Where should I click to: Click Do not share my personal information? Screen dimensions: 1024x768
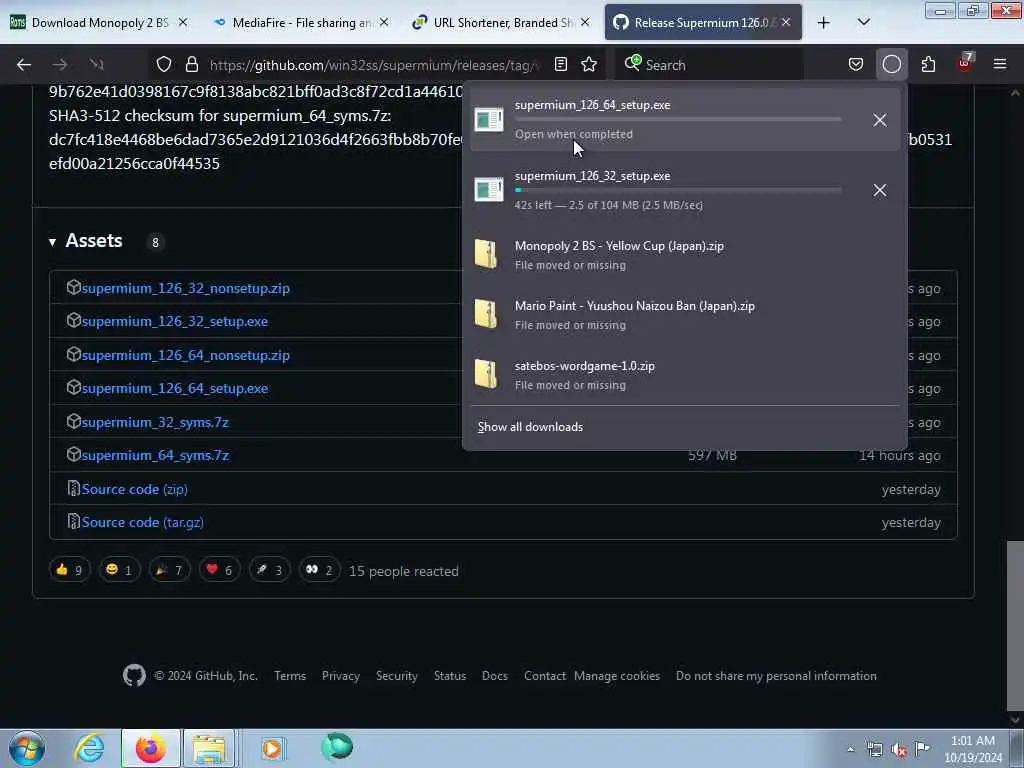coord(776,676)
